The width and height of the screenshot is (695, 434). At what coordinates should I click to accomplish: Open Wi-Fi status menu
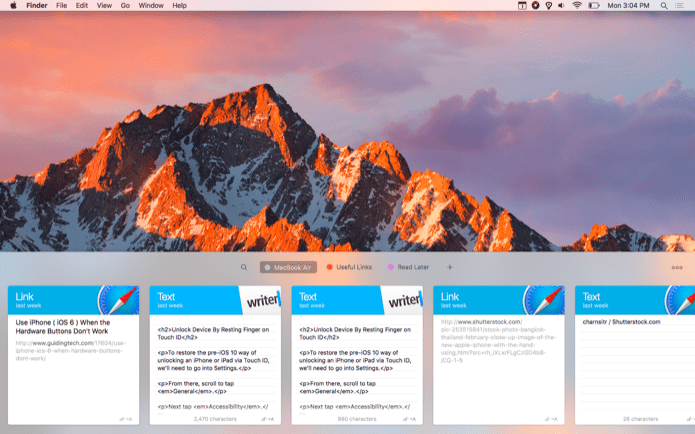click(x=577, y=5)
